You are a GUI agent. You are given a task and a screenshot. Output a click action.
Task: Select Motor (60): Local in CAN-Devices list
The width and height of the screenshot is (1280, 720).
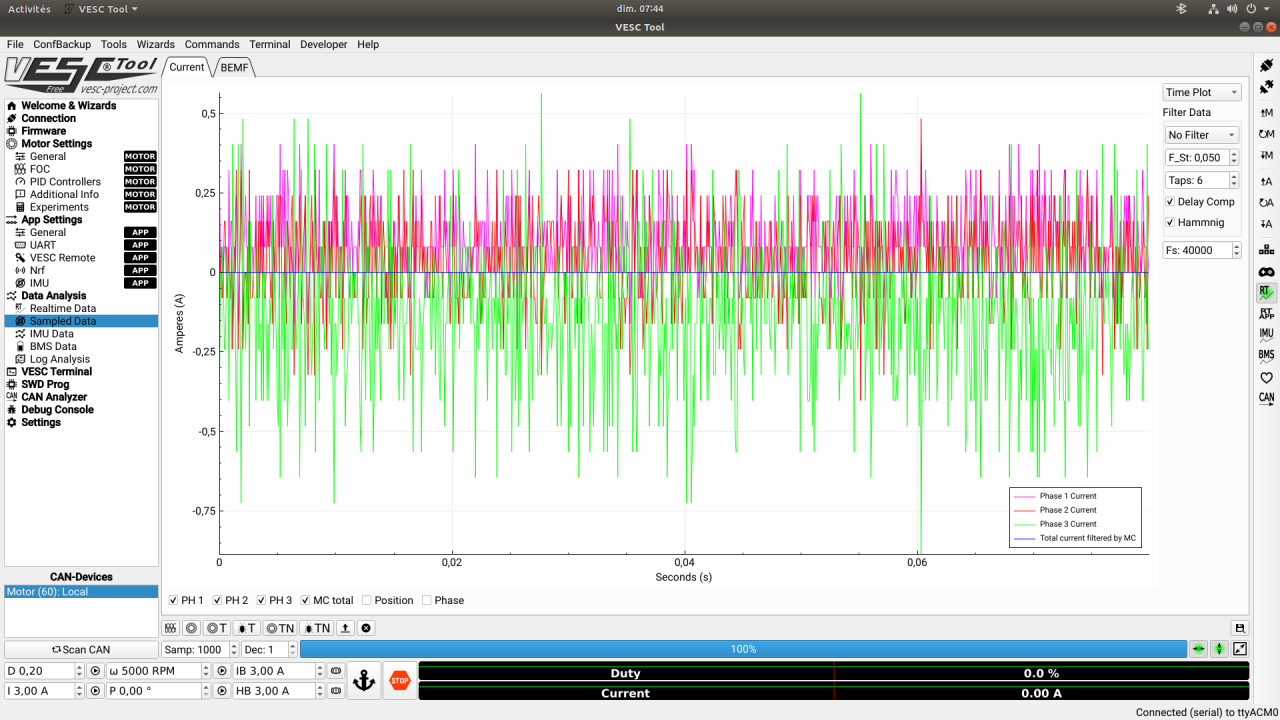80,591
